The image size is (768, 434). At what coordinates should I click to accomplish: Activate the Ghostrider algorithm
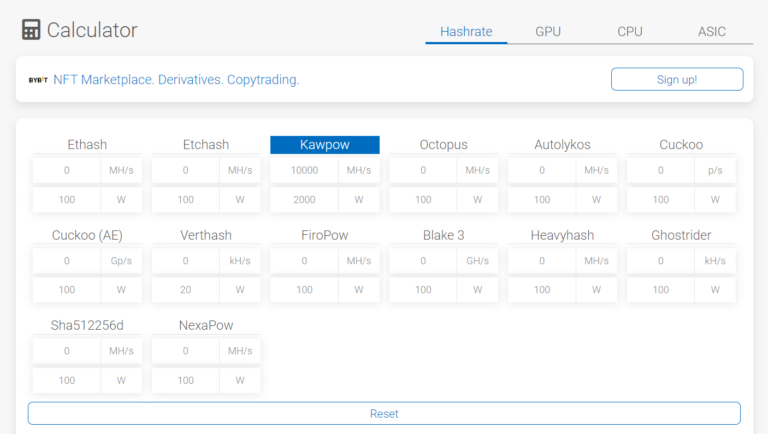[x=681, y=235]
